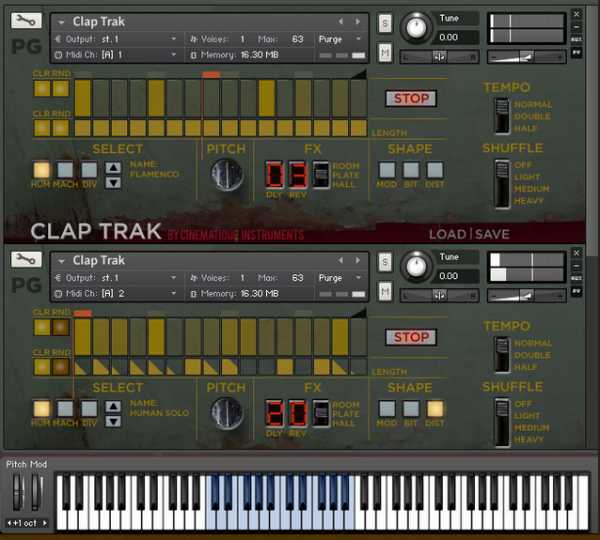600x540 pixels.
Task: Go to previous instrument in bottom header
Action: pyautogui.click(x=341, y=261)
